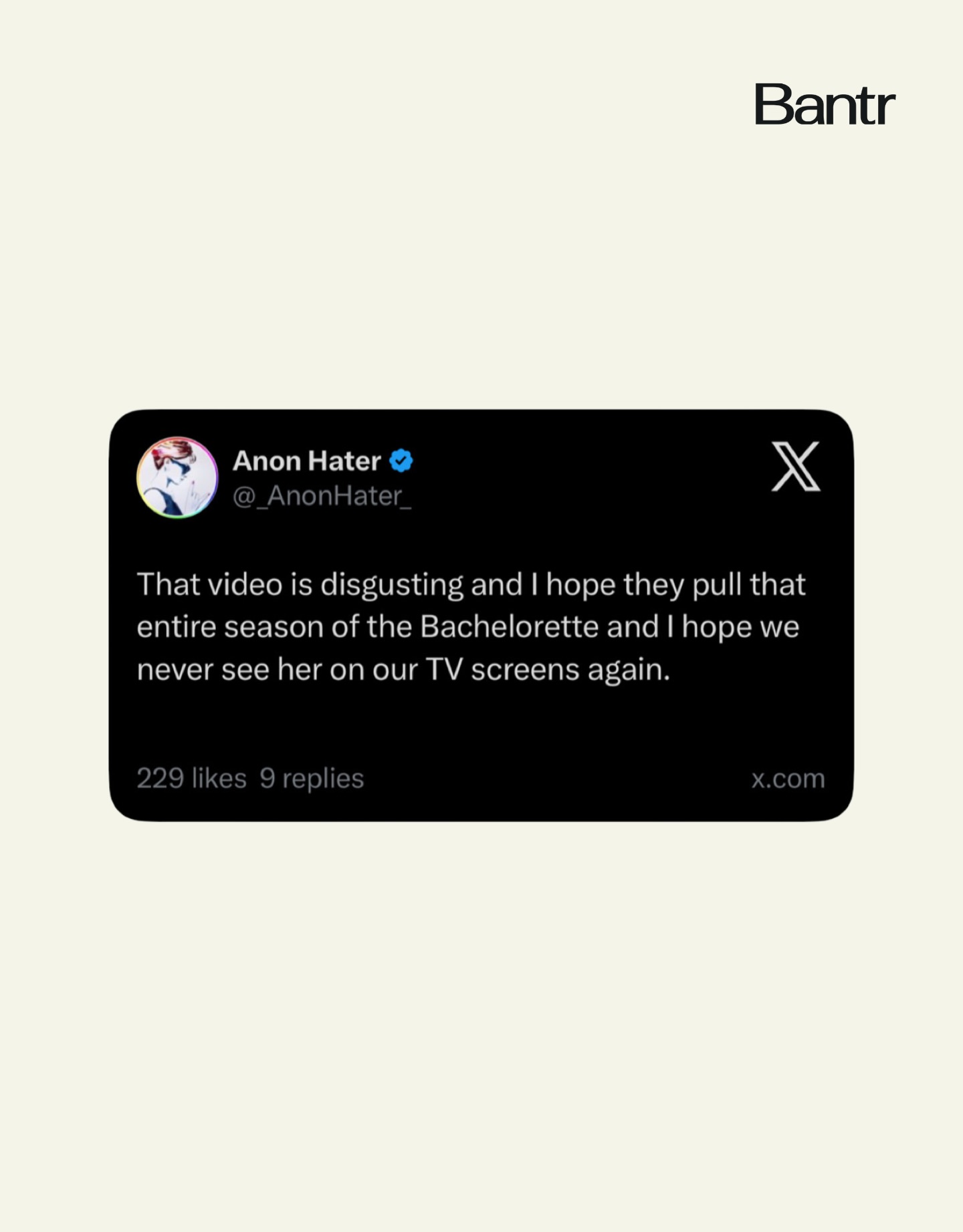The height and width of the screenshot is (1232, 963).
Task: Click the word disgusting in the tweet
Action: click(x=392, y=585)
